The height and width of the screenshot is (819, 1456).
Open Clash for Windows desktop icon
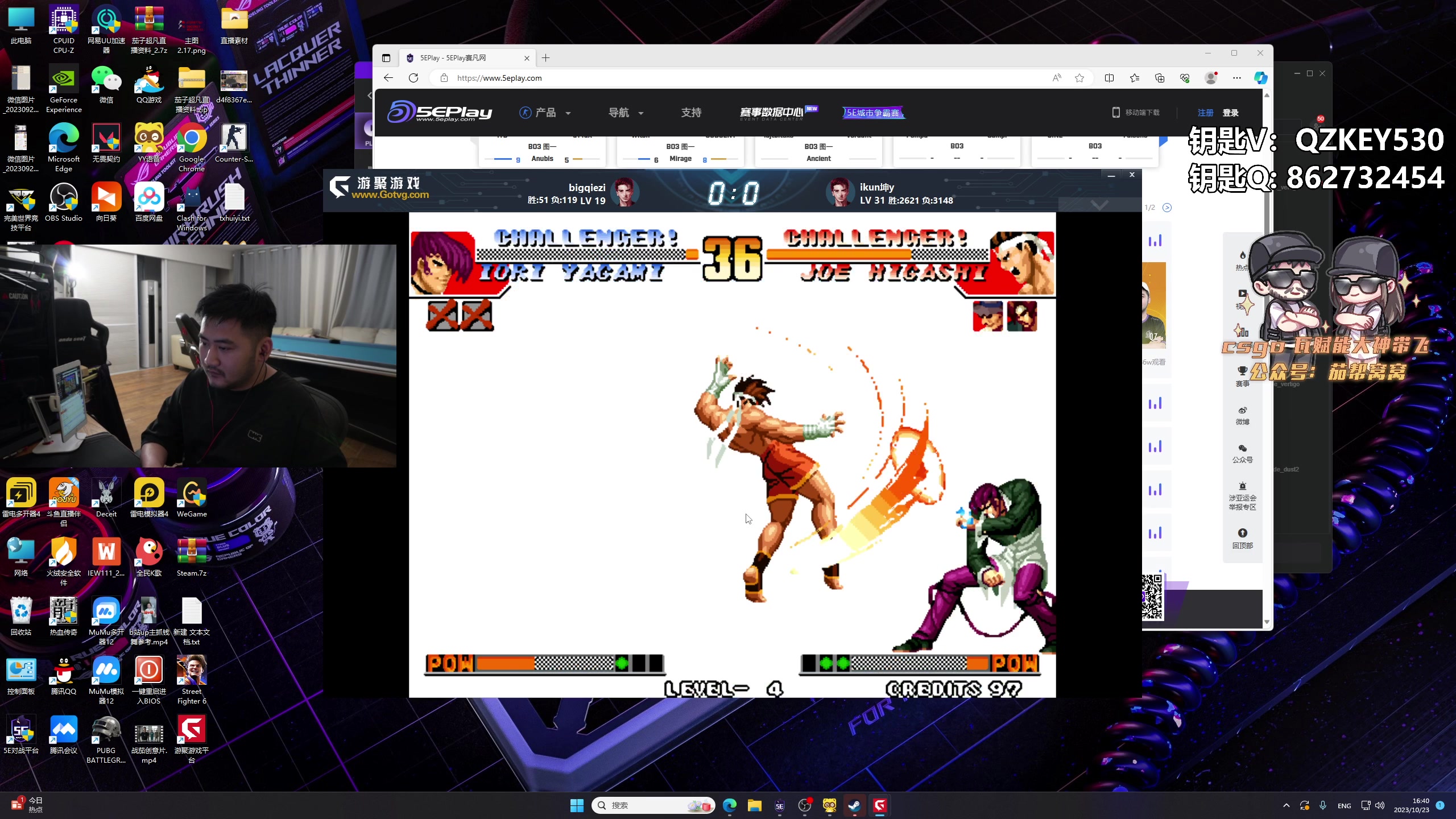pyautogui.click(x=192, y=206)
